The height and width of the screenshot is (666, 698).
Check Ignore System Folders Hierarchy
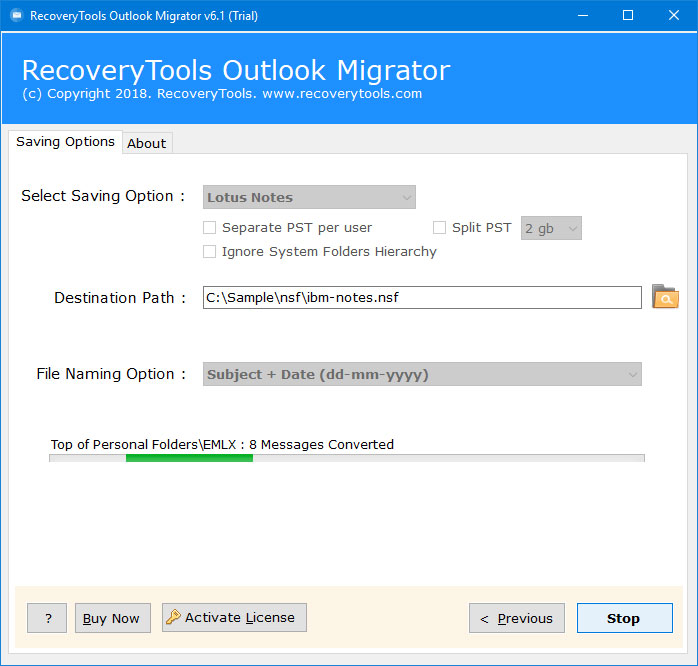tap(209, 252)
